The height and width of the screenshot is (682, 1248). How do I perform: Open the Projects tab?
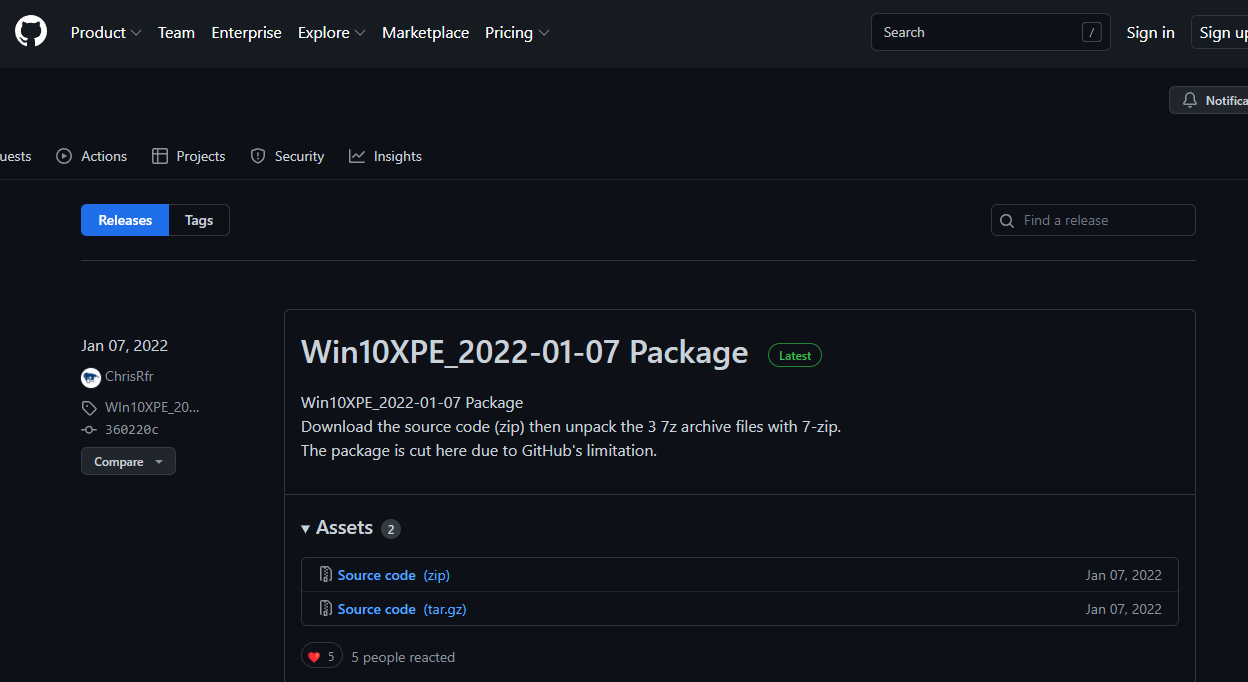[x=188, y=156]
